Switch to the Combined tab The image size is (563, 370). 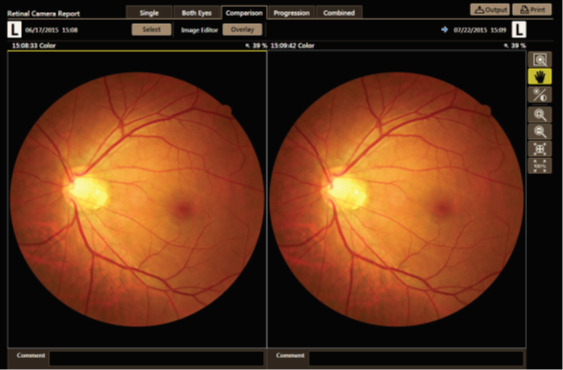tap(339, 13)
